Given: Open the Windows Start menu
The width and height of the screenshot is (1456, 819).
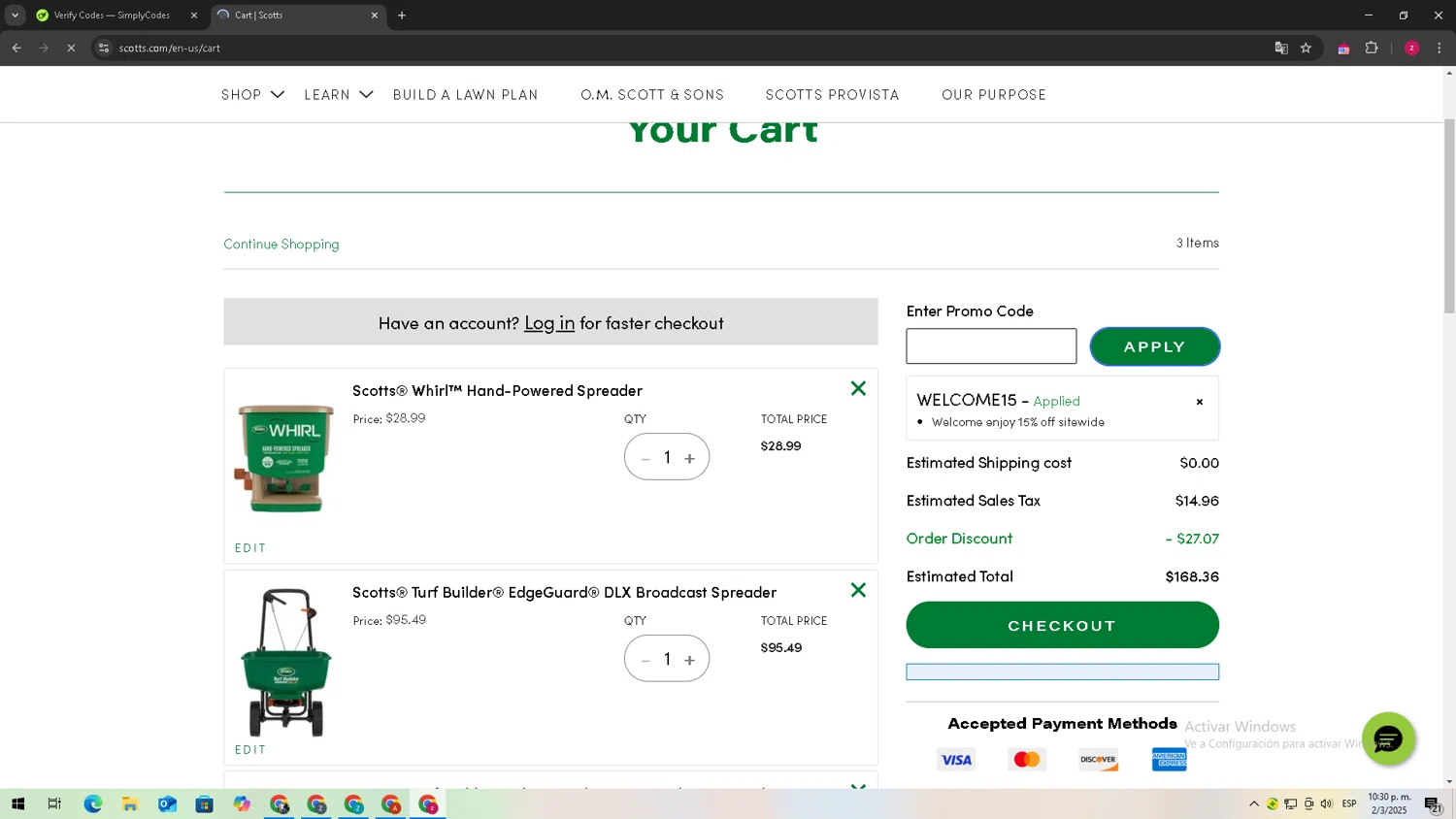Looking at the screenshot, I should pyautogui.click(x=17, y=803).
